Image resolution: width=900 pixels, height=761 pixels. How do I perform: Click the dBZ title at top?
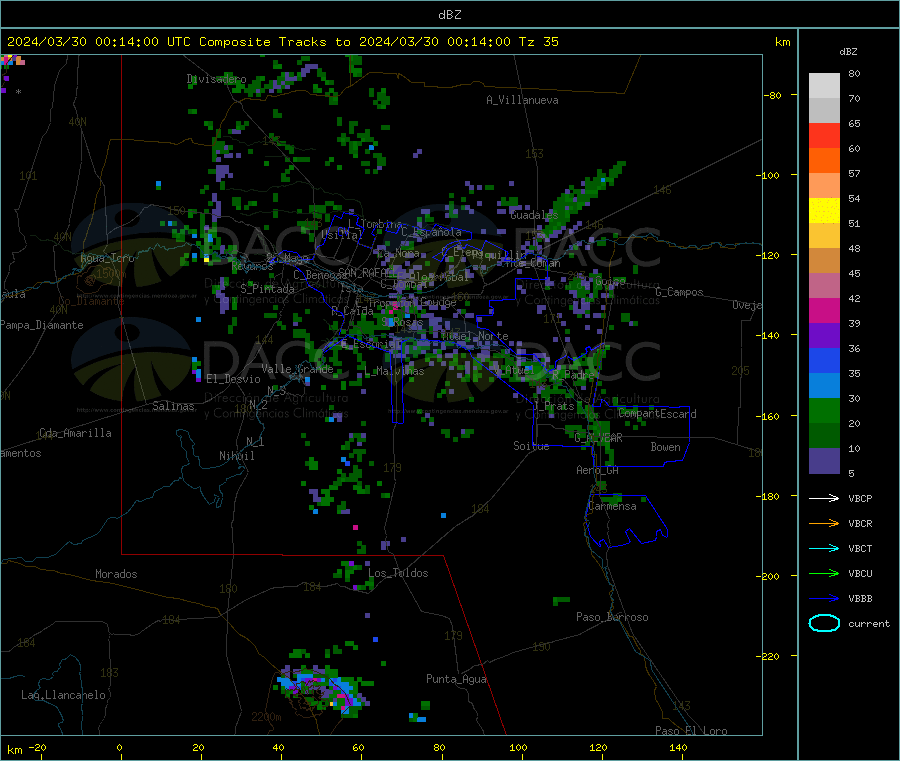coord(449,15)
